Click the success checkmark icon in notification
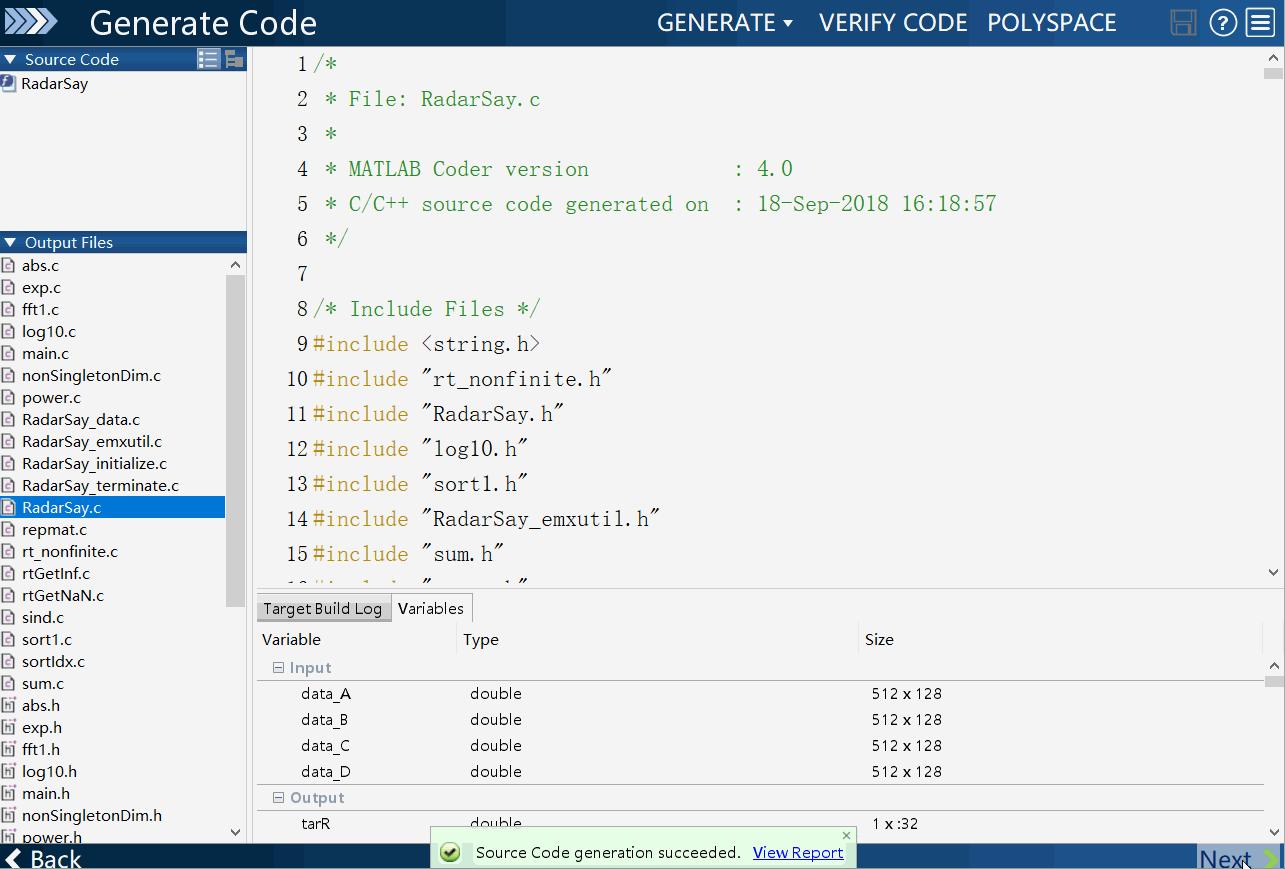Image resolution: width=1285 pixels, height=869 pixels. (x=451, y=852)
